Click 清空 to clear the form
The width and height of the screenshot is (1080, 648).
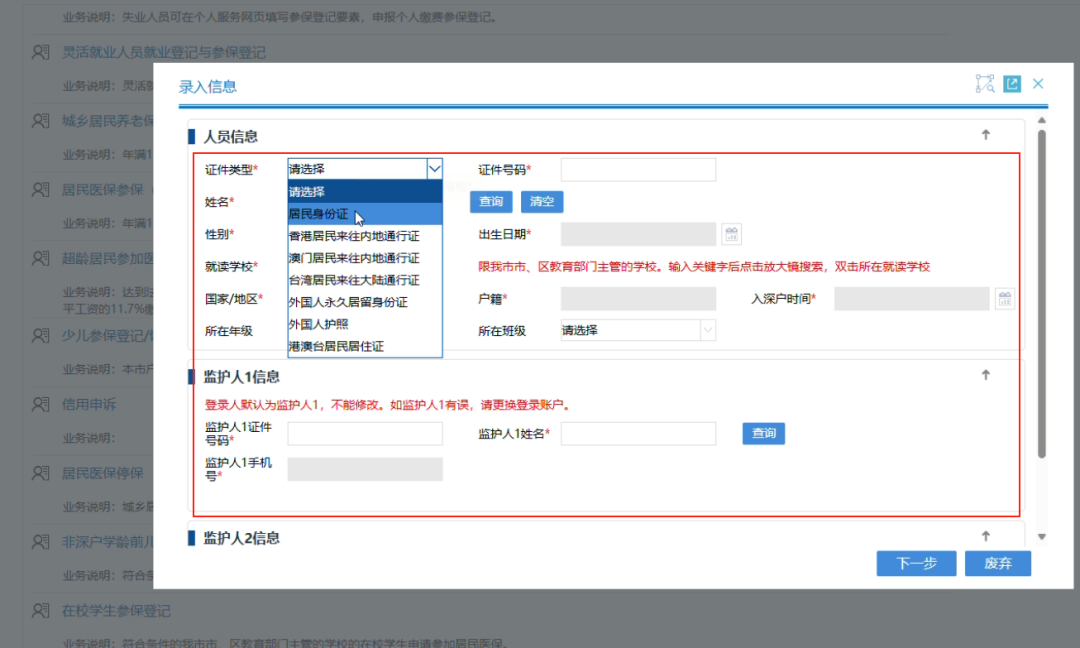click(x=542, y=202)
